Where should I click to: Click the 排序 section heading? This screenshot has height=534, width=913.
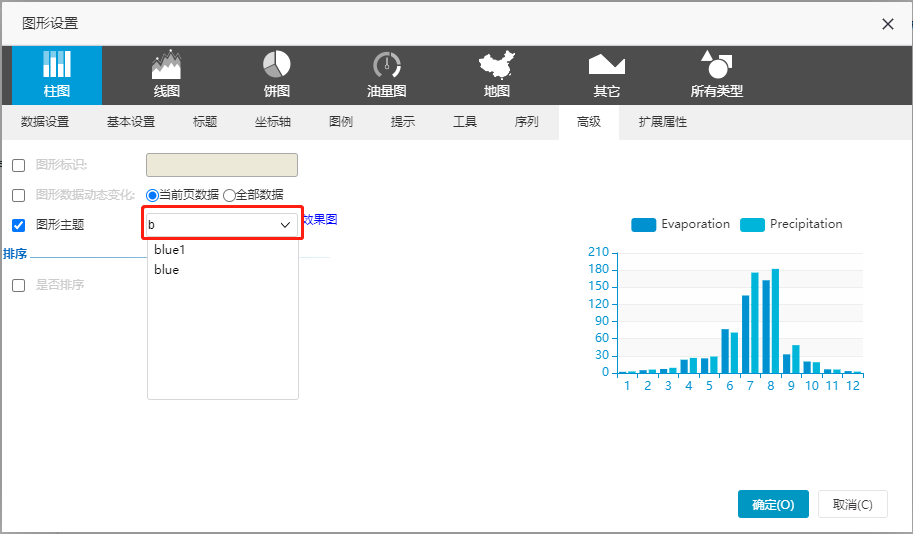point(15,254)
